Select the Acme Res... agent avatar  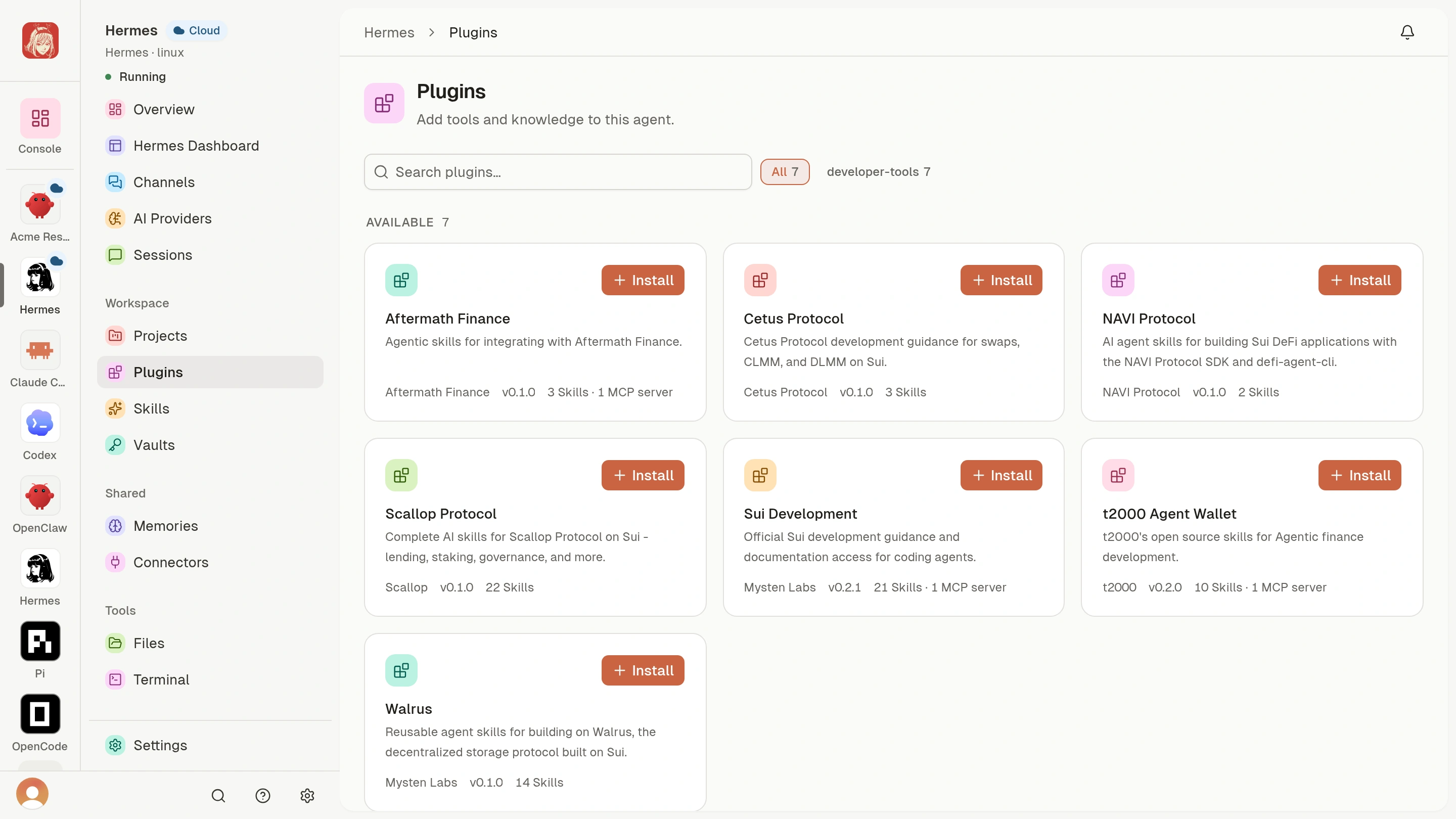(39, 205)
